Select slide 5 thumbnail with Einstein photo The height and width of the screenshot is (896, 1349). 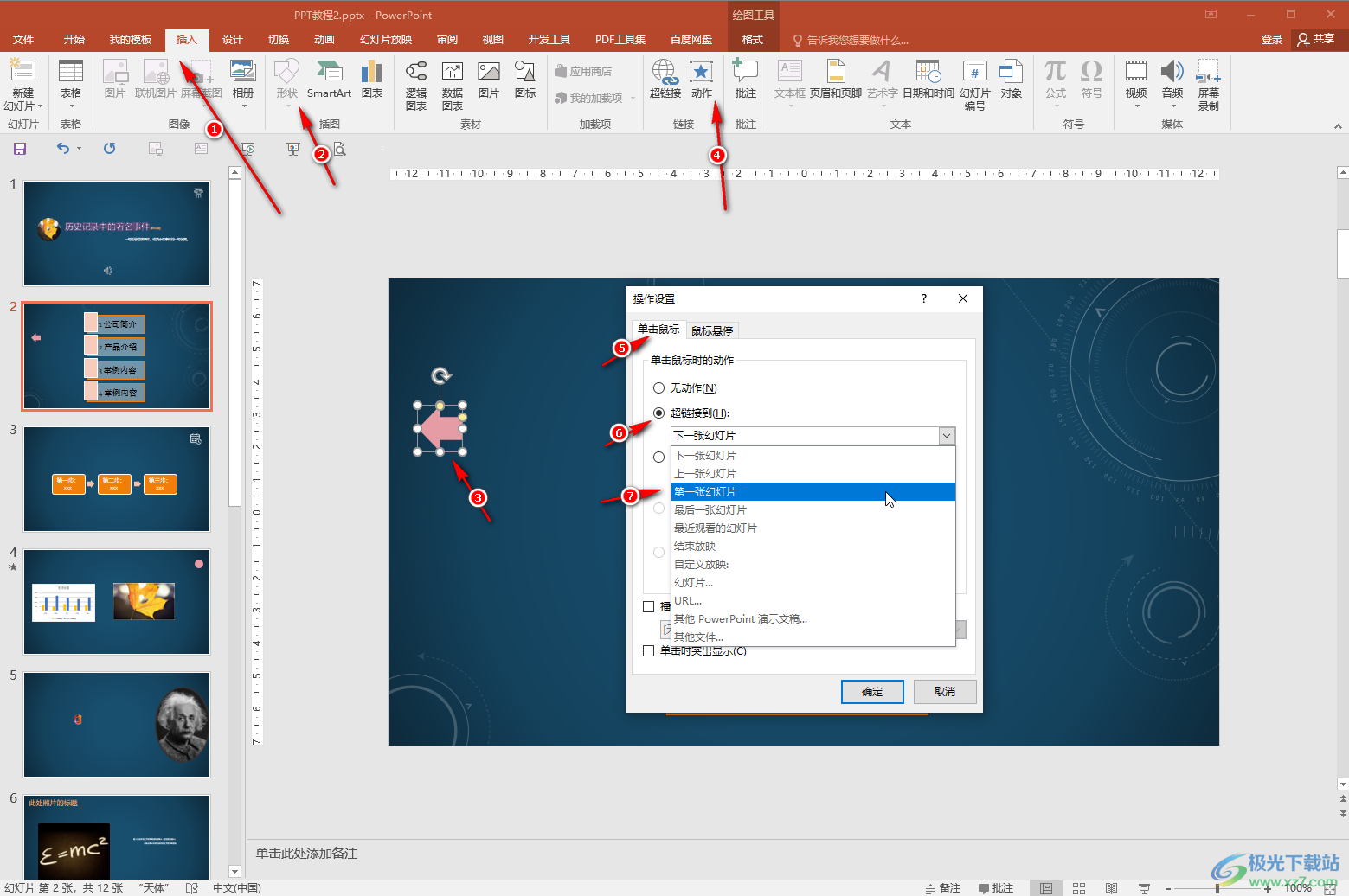pos(117,725)
